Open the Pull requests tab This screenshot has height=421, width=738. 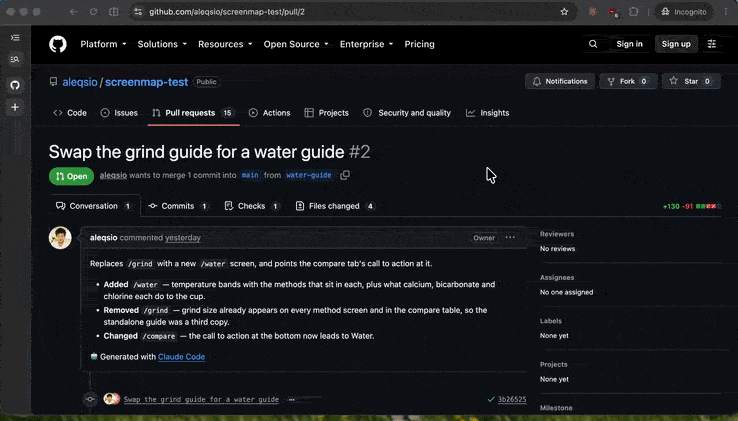coord(193,113)
